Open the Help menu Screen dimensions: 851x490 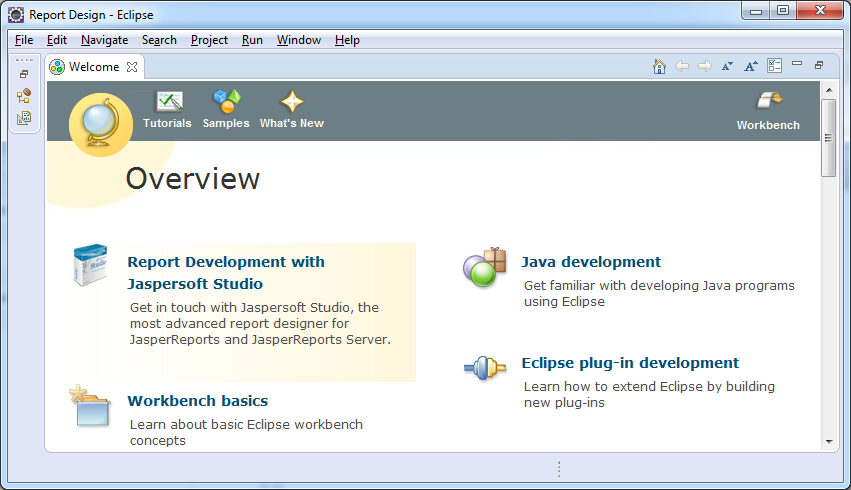click(347, 40)
